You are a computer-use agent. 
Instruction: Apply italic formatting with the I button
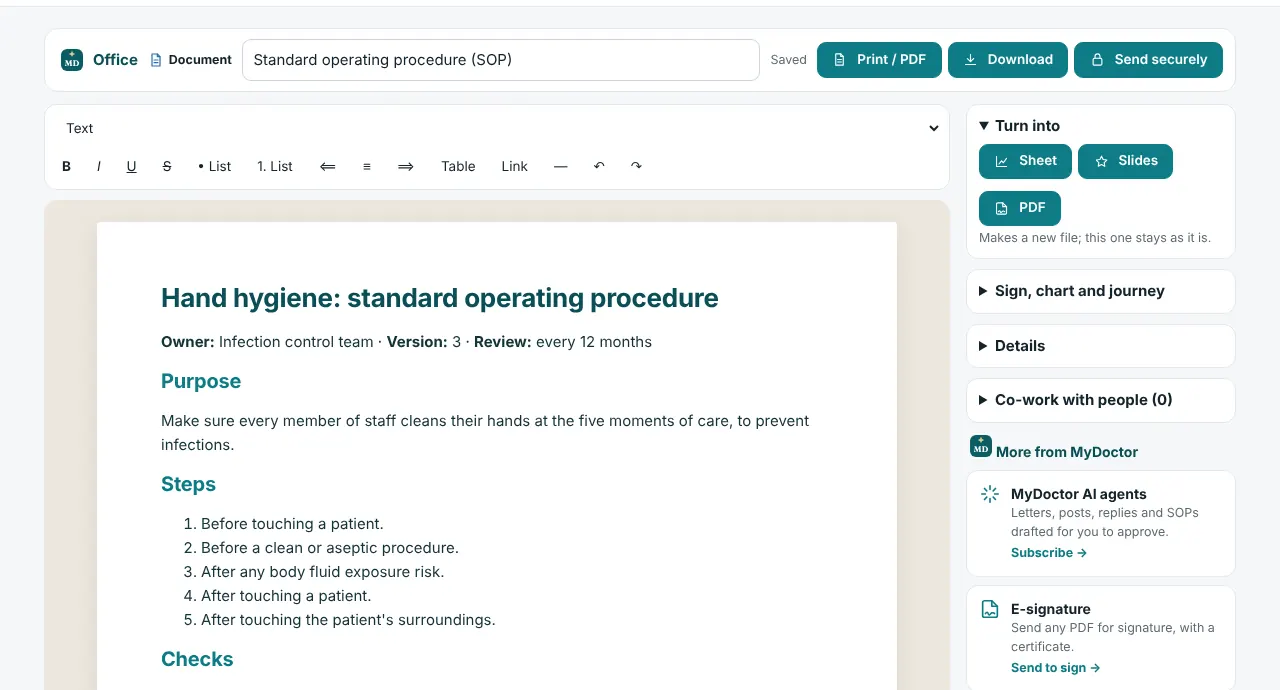pyautogui.click(x=98, y=167)
